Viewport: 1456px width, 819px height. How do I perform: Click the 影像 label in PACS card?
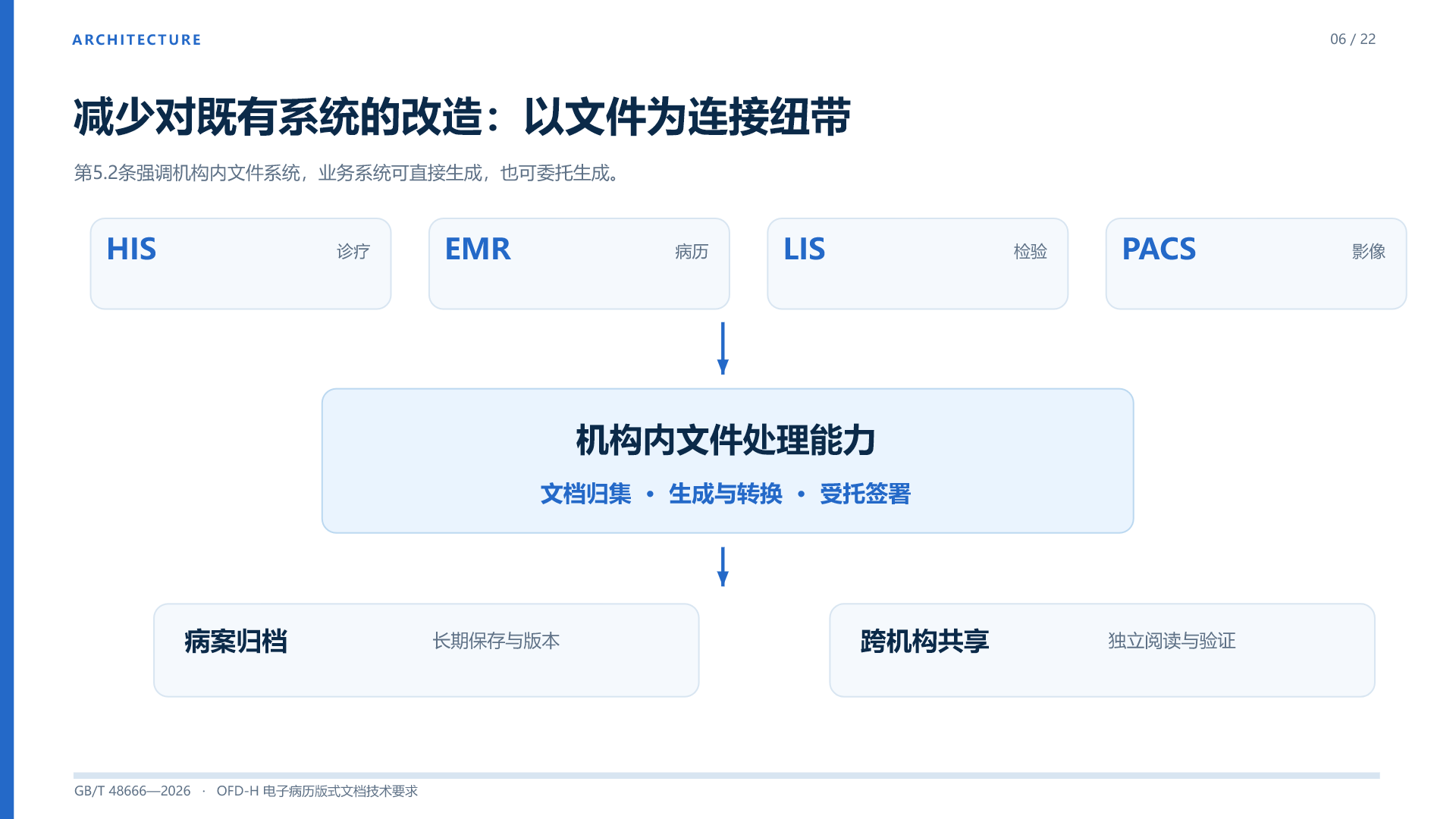1369,251
